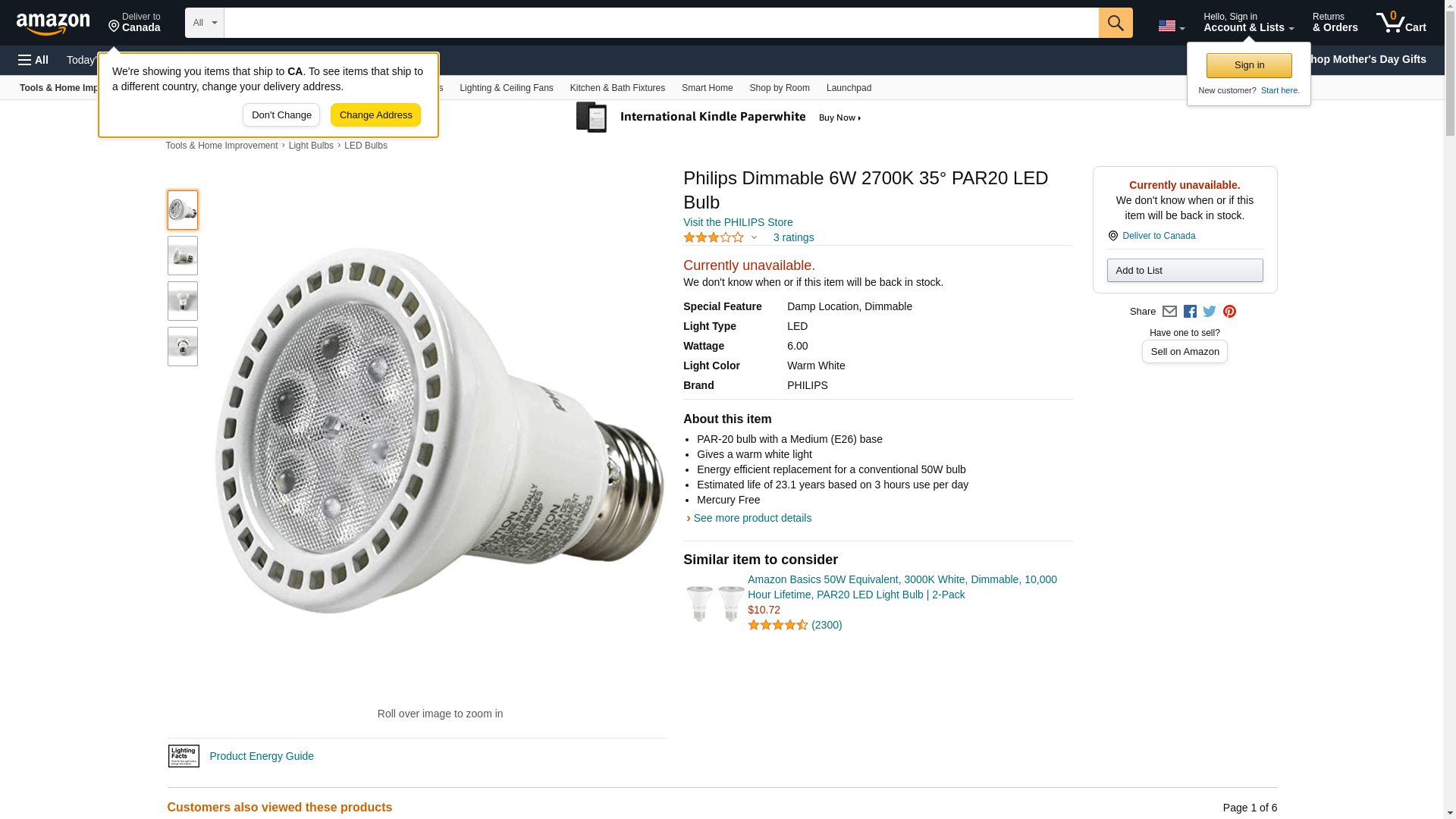The width and height of the screenshot is (1456, 819).
Task: Go to the Amazon home logo
Action: [53, 24]
